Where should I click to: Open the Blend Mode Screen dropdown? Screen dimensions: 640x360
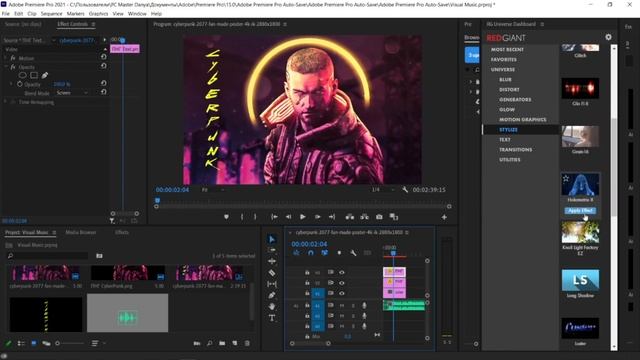pyautogui.click(x=72, y=93)
